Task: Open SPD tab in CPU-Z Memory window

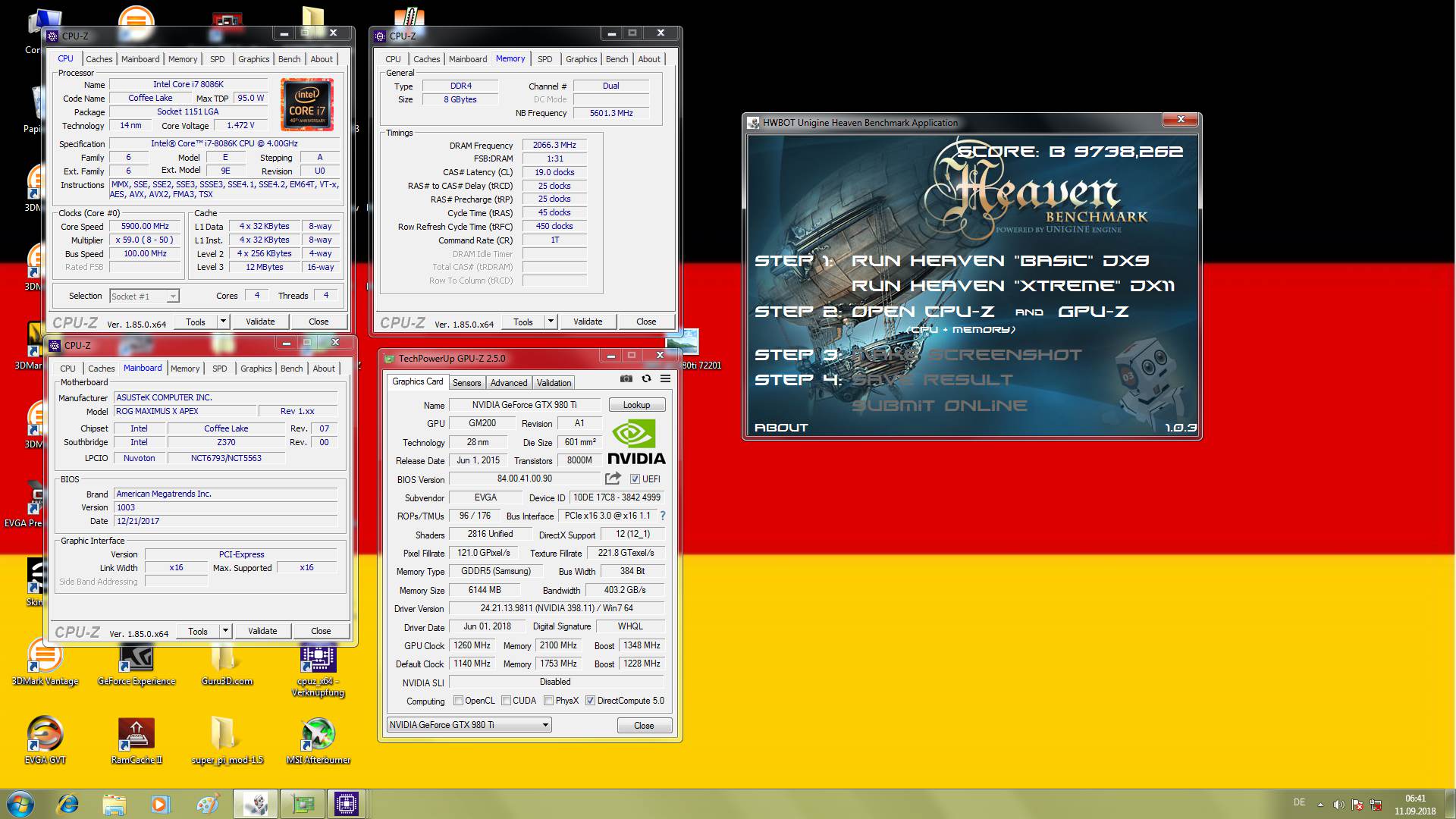Action: tap(544, 59)
